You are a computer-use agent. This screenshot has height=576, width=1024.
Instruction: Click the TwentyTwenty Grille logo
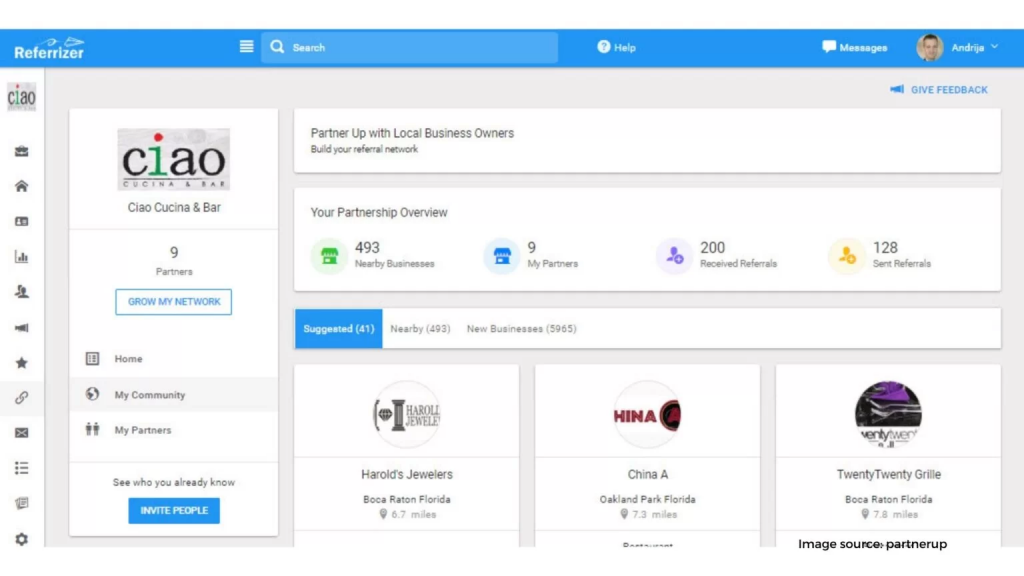tap(888, 415)
